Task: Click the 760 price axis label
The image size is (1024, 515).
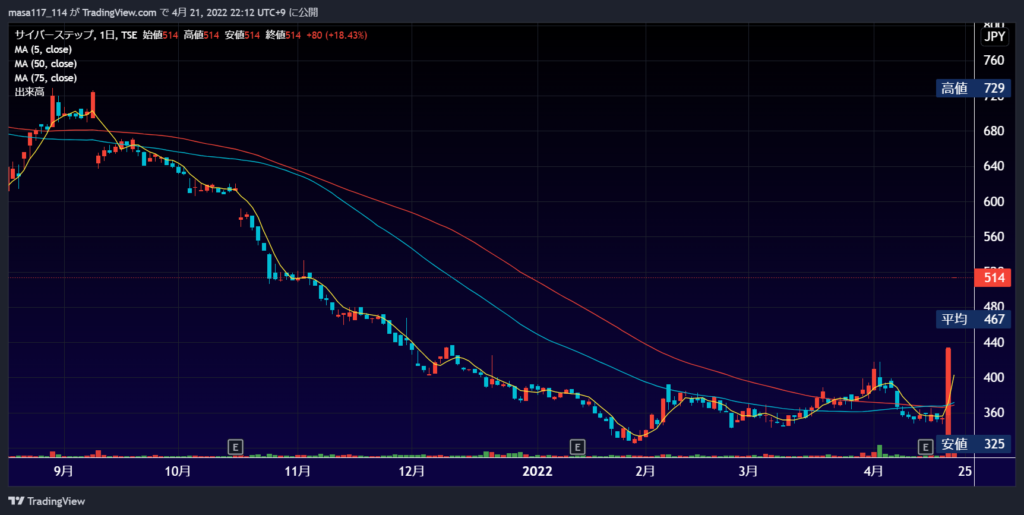Action: tap(993, 60)
